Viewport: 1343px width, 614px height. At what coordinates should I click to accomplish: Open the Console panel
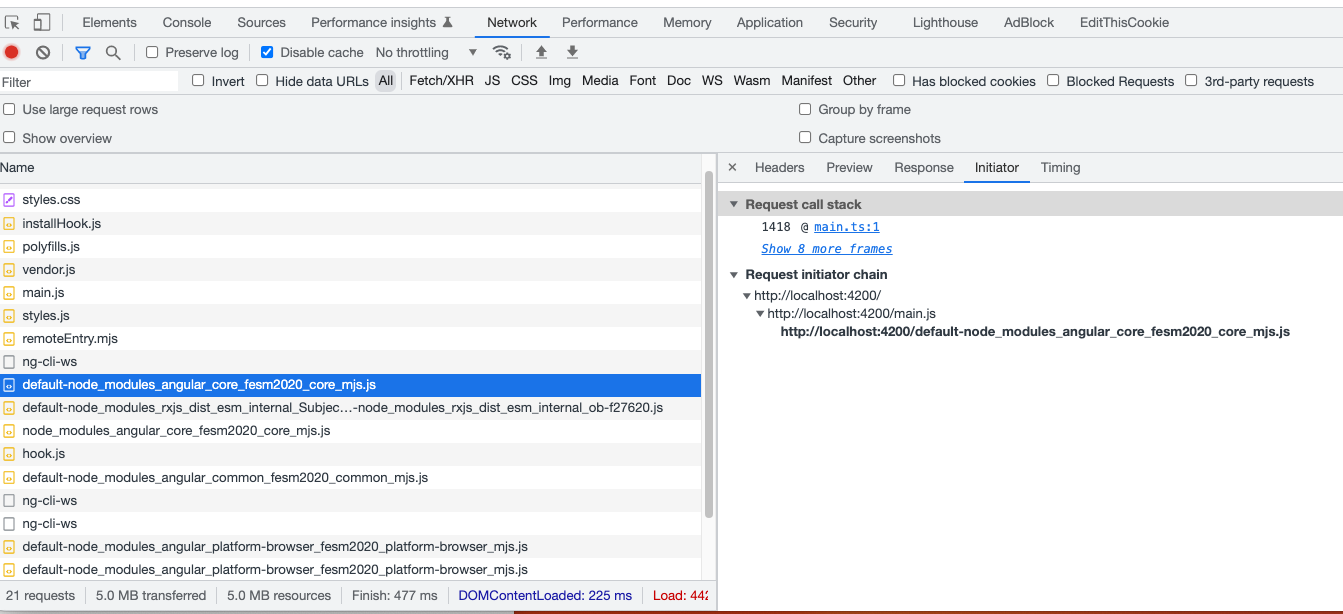pos(187,22)
